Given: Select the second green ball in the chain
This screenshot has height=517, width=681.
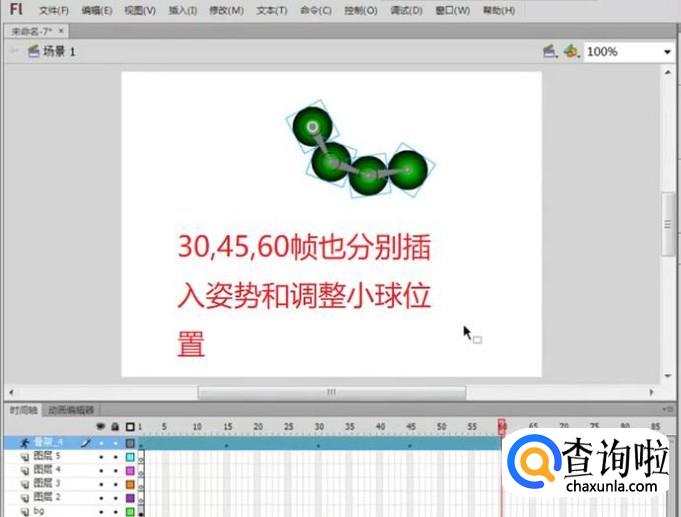Looking at the screenshot, I should (x=331, y=162).
